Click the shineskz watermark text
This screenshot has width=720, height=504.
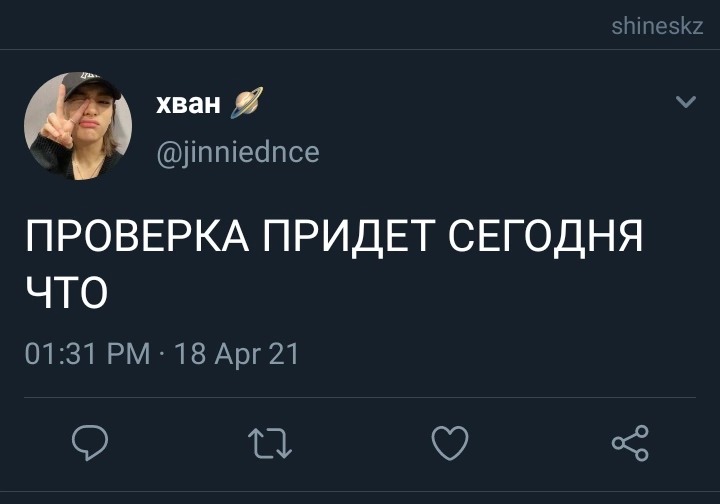point(657,26)
